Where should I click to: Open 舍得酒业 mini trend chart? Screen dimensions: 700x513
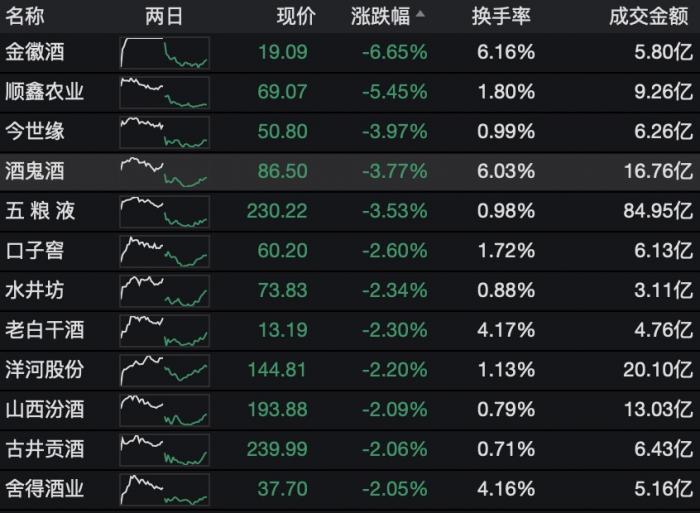[x=164, y=489]
